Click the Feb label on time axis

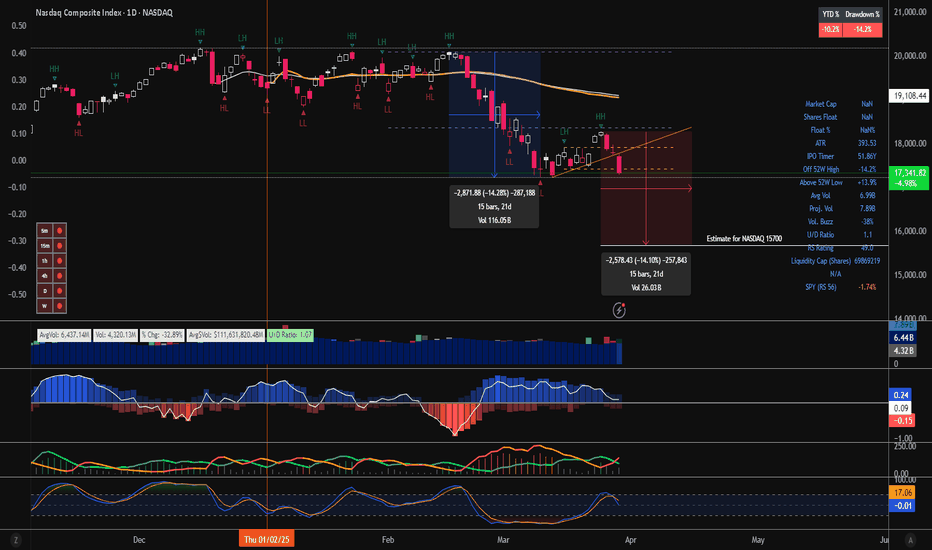(388, 540)
